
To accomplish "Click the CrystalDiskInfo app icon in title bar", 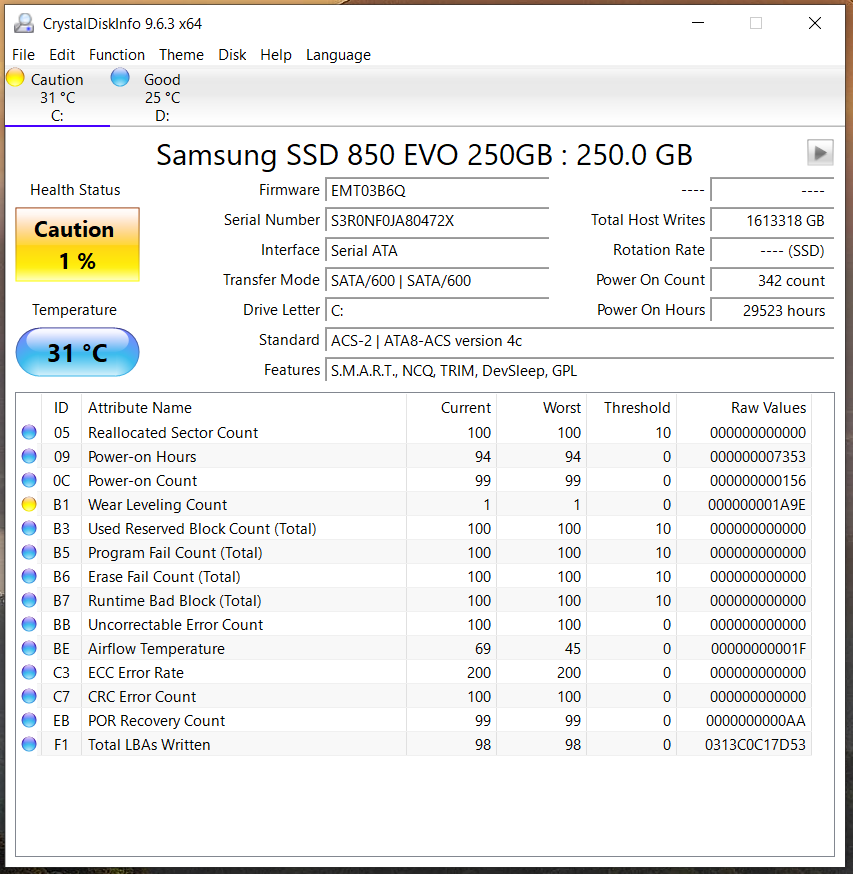I will (x=23, y=23).
